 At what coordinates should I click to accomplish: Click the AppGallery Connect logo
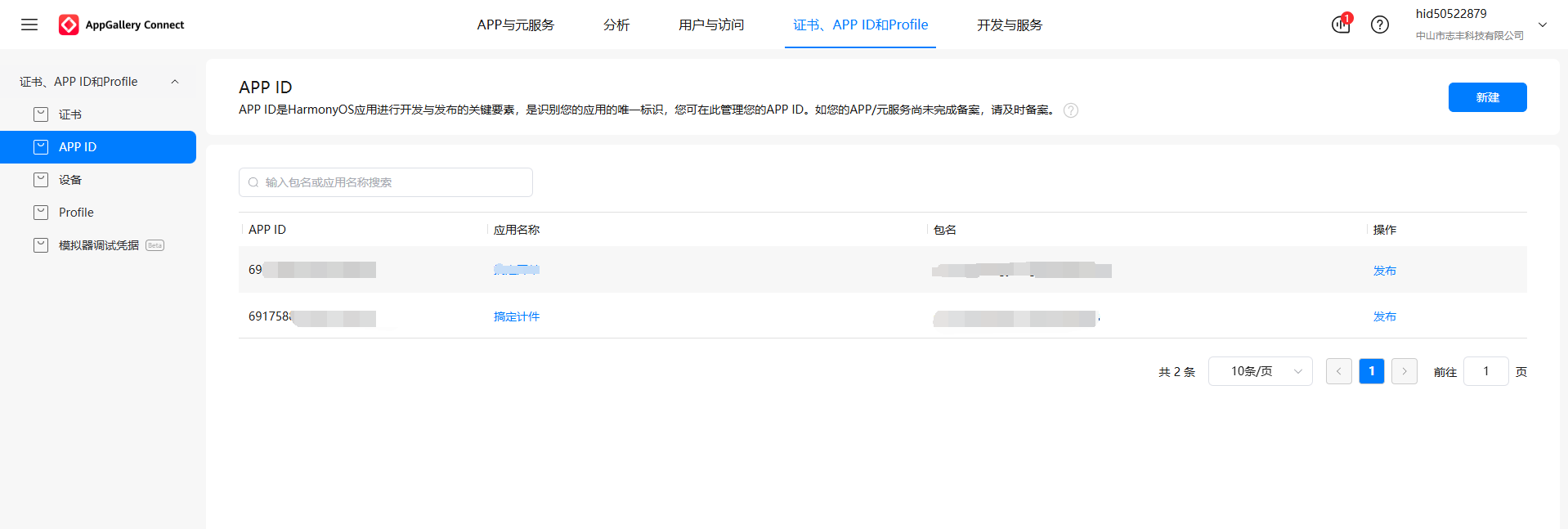(x=122, y=25)
